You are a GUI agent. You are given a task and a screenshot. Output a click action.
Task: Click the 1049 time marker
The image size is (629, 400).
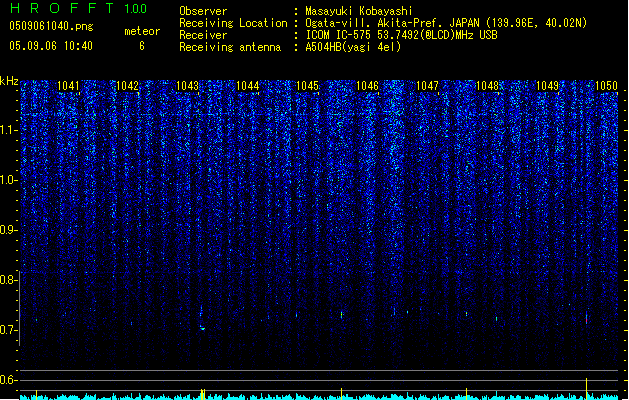tap(548, 85)
